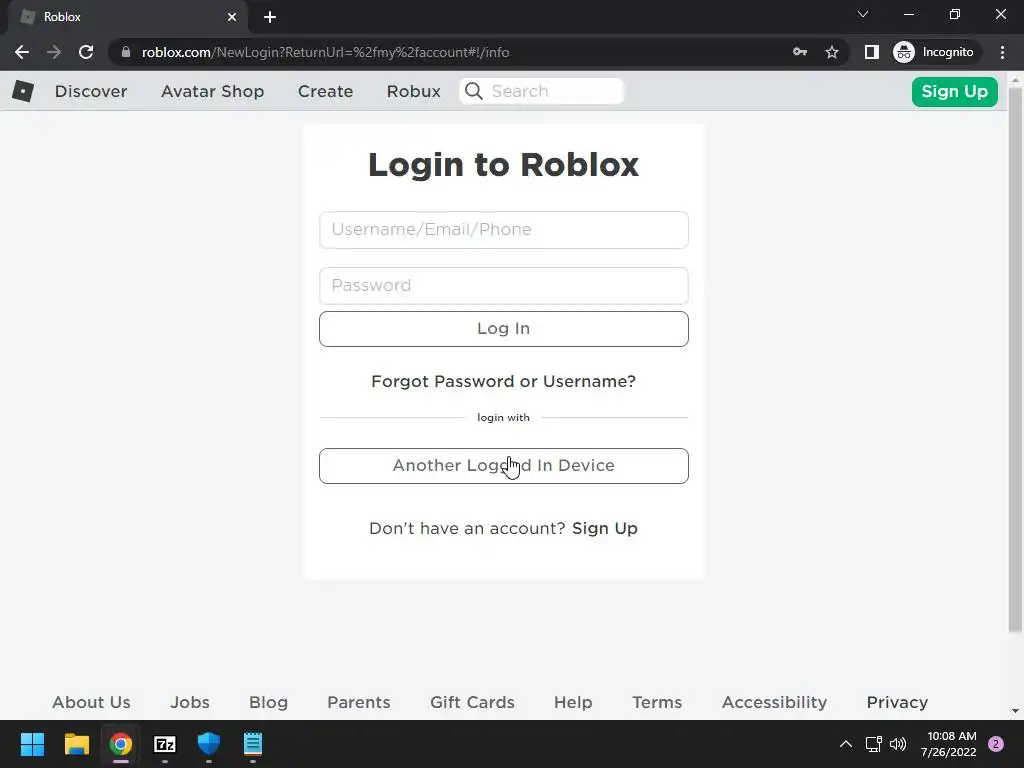Open 7-Zip from the taskbar
Image resolution: width=1024 pixels, height=768 pixels.
coord(165,744)
